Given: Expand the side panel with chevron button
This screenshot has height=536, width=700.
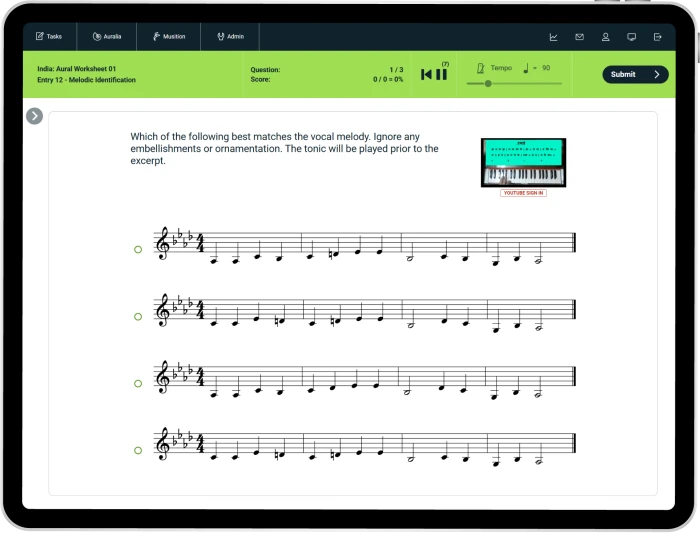Looking at the screenshot, I should click(x=35, y=116).
